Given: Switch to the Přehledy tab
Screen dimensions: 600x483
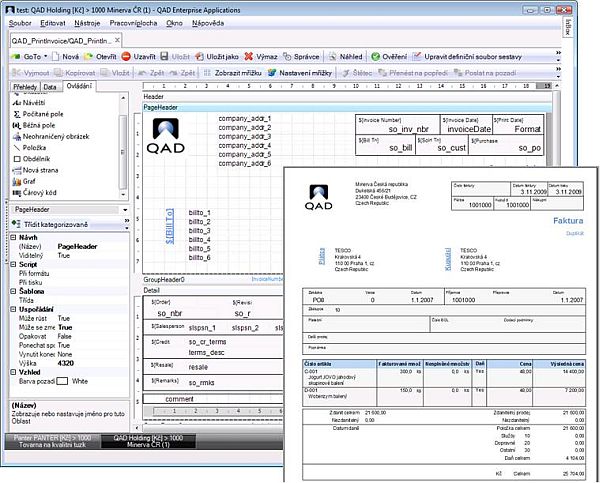Looking at the screenshot, I should pyautogui.click(x=25, y=87).
